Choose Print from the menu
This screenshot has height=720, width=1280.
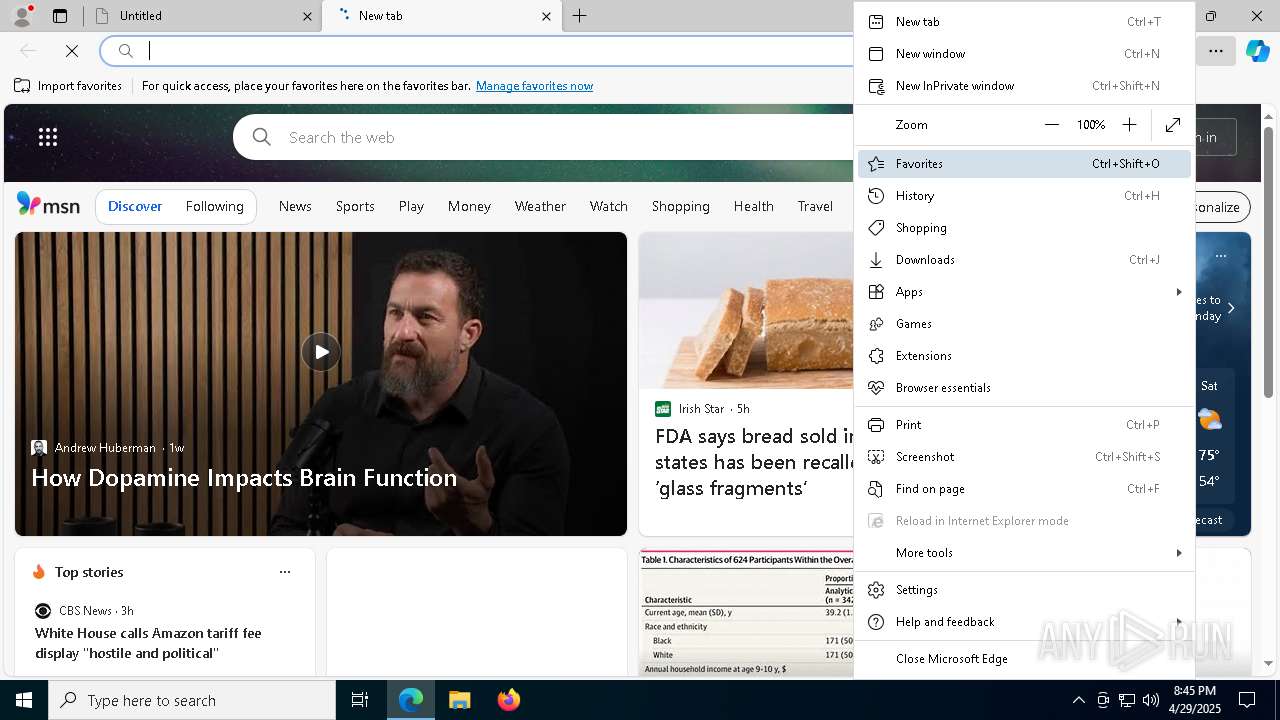click(1024, 425)
